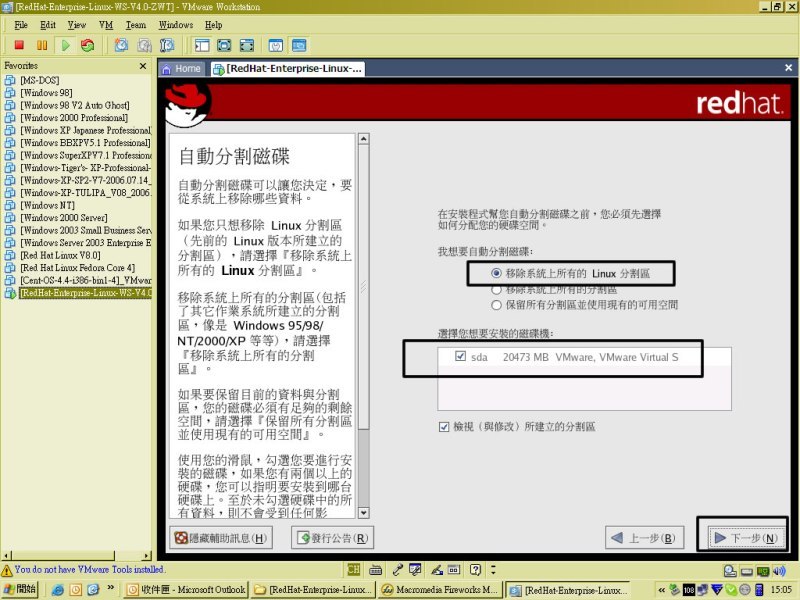This screenshot has width=800, height=600.
Task: Open the VM menu
Action: point(106,25)
